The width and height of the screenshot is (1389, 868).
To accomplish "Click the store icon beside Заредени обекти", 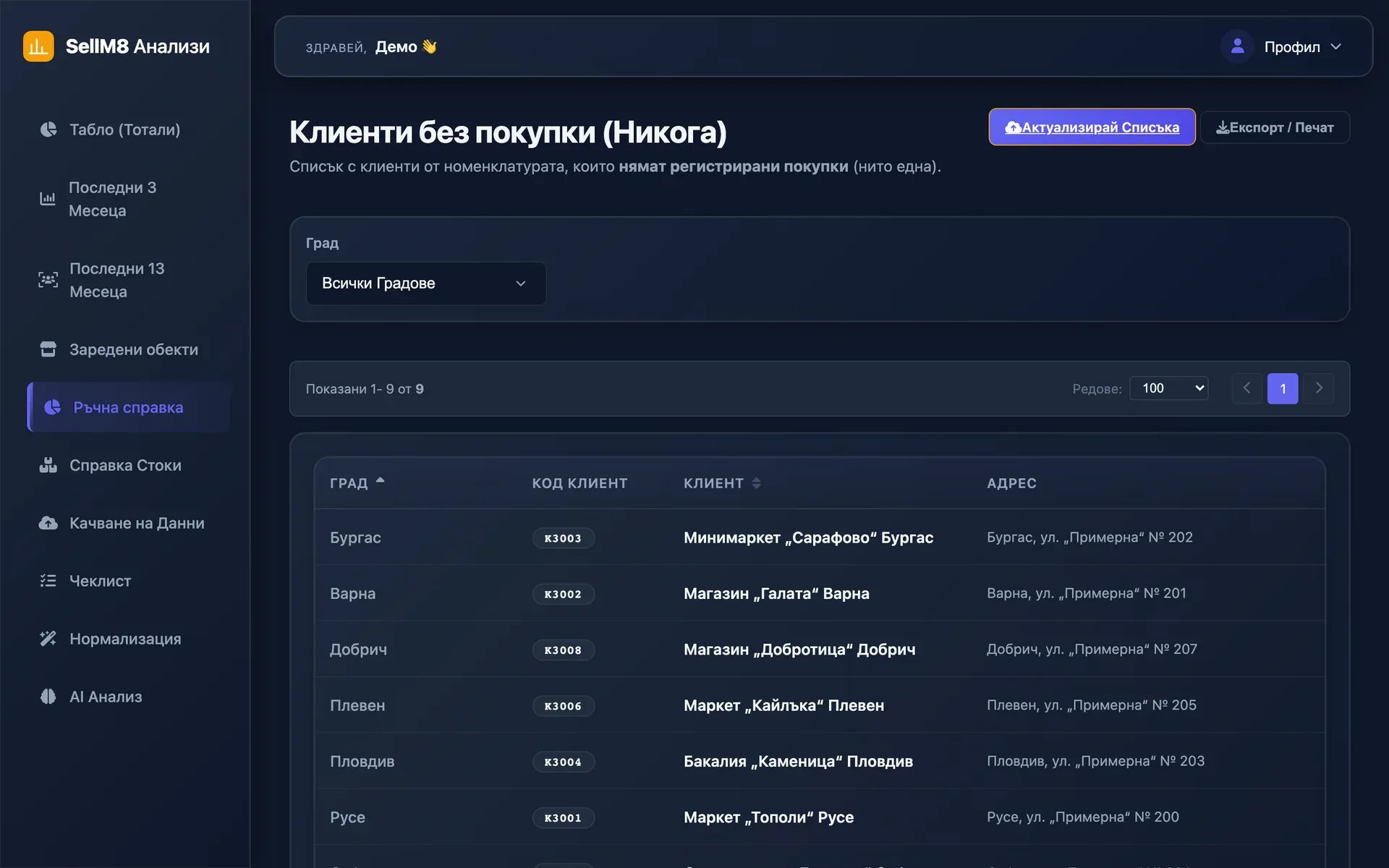I will tap(48, 349).
